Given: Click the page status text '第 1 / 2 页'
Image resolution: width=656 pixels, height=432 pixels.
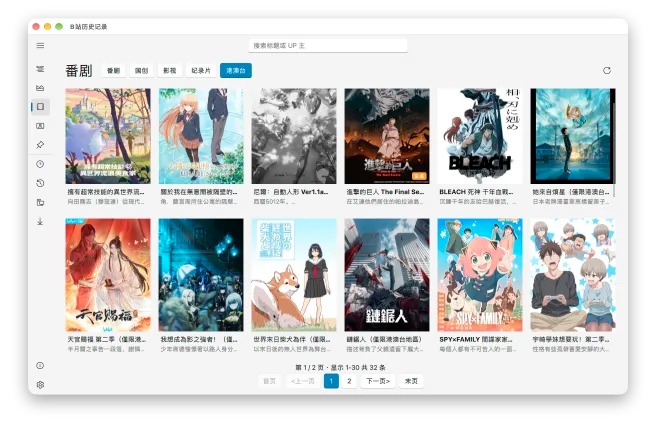Looking at the screenshot, I should tap(311, 368).
